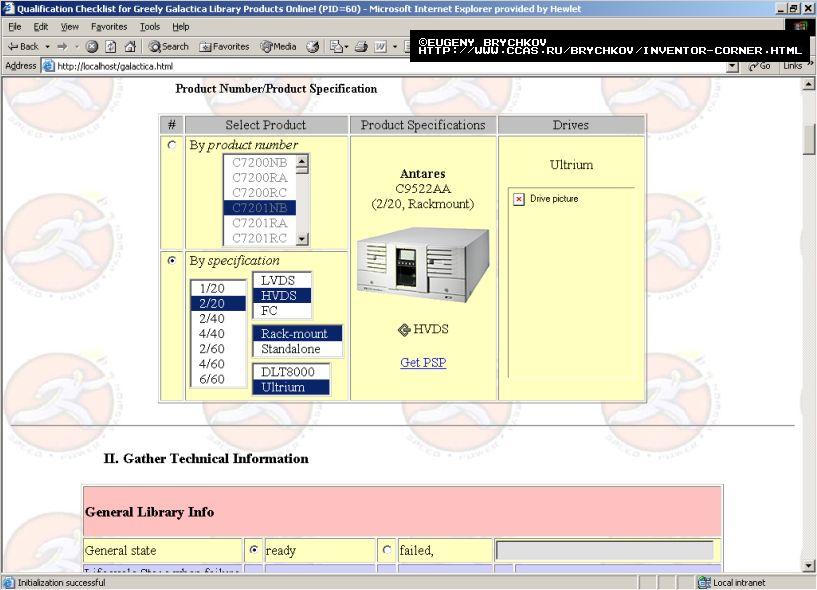Image resolution: width=817 pixels, height=590 pixels.
Task: Click the Stop loading icon
Action: (x=92, y=47)
